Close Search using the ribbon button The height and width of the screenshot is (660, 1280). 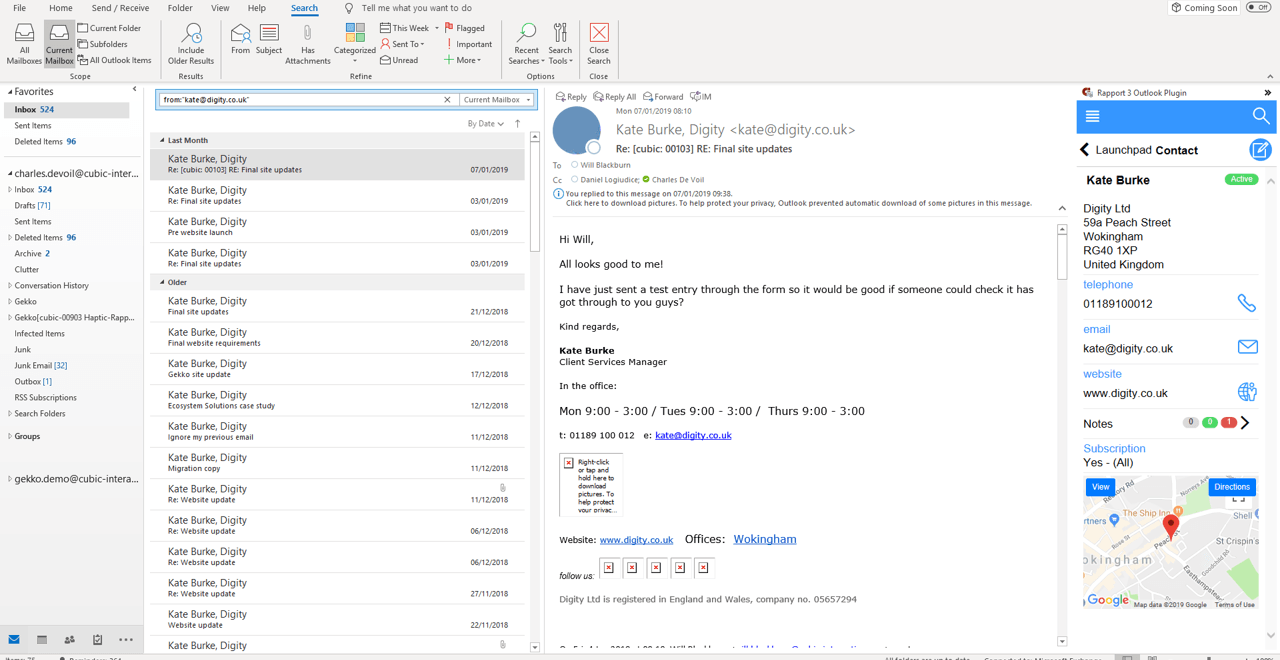tap(599, 45)
